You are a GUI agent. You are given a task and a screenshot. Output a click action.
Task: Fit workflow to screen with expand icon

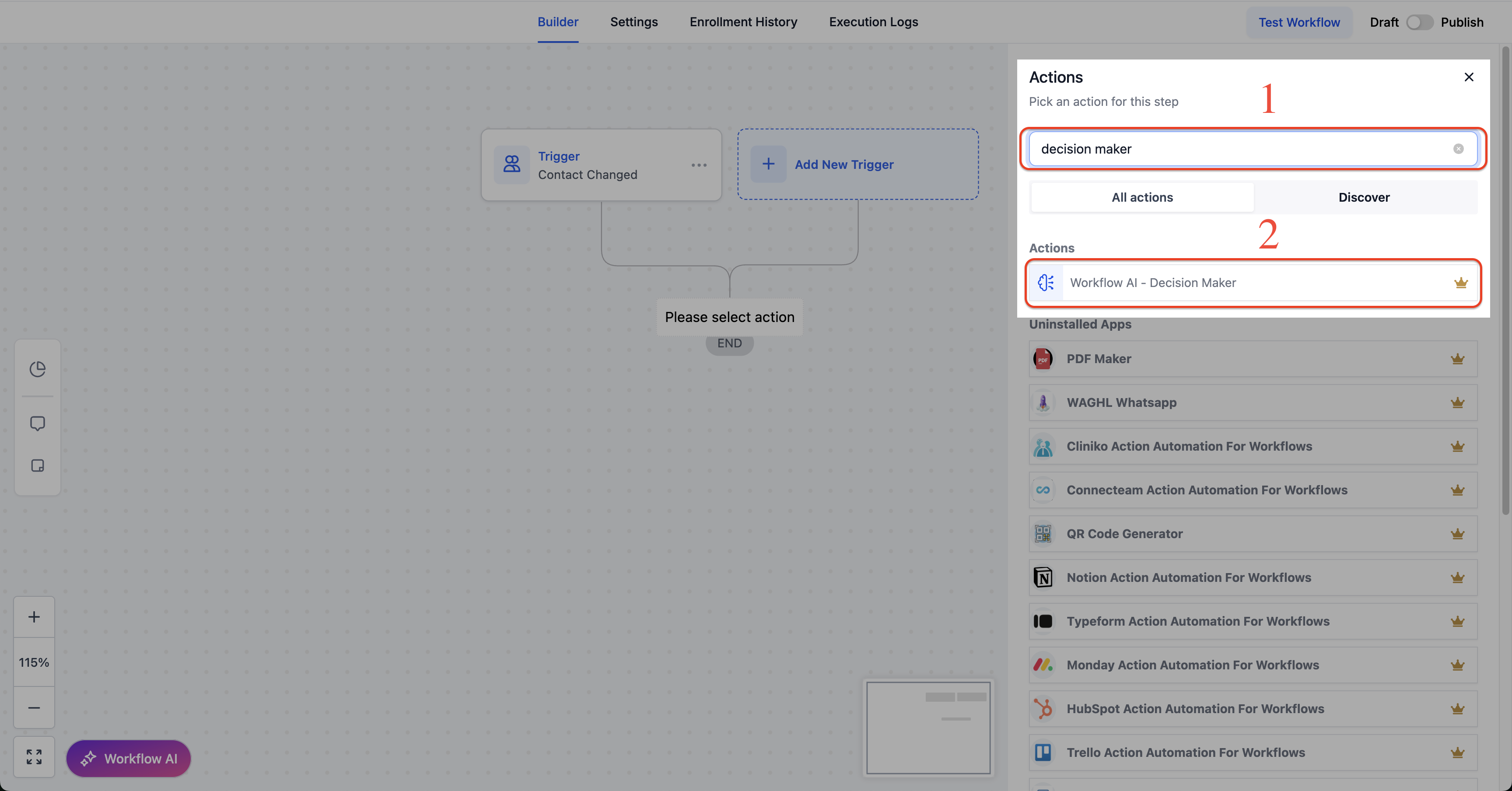coord(34,757)
